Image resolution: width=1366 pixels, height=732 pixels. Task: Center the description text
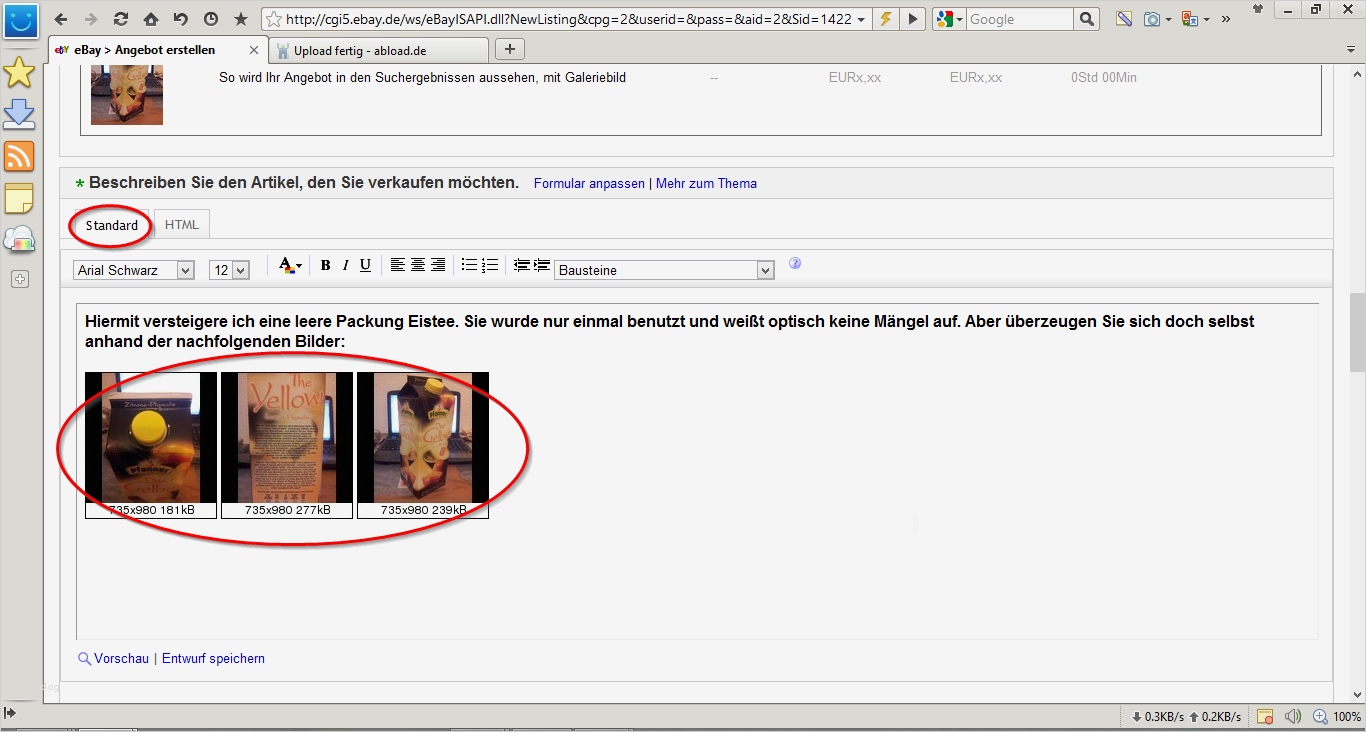417,265
